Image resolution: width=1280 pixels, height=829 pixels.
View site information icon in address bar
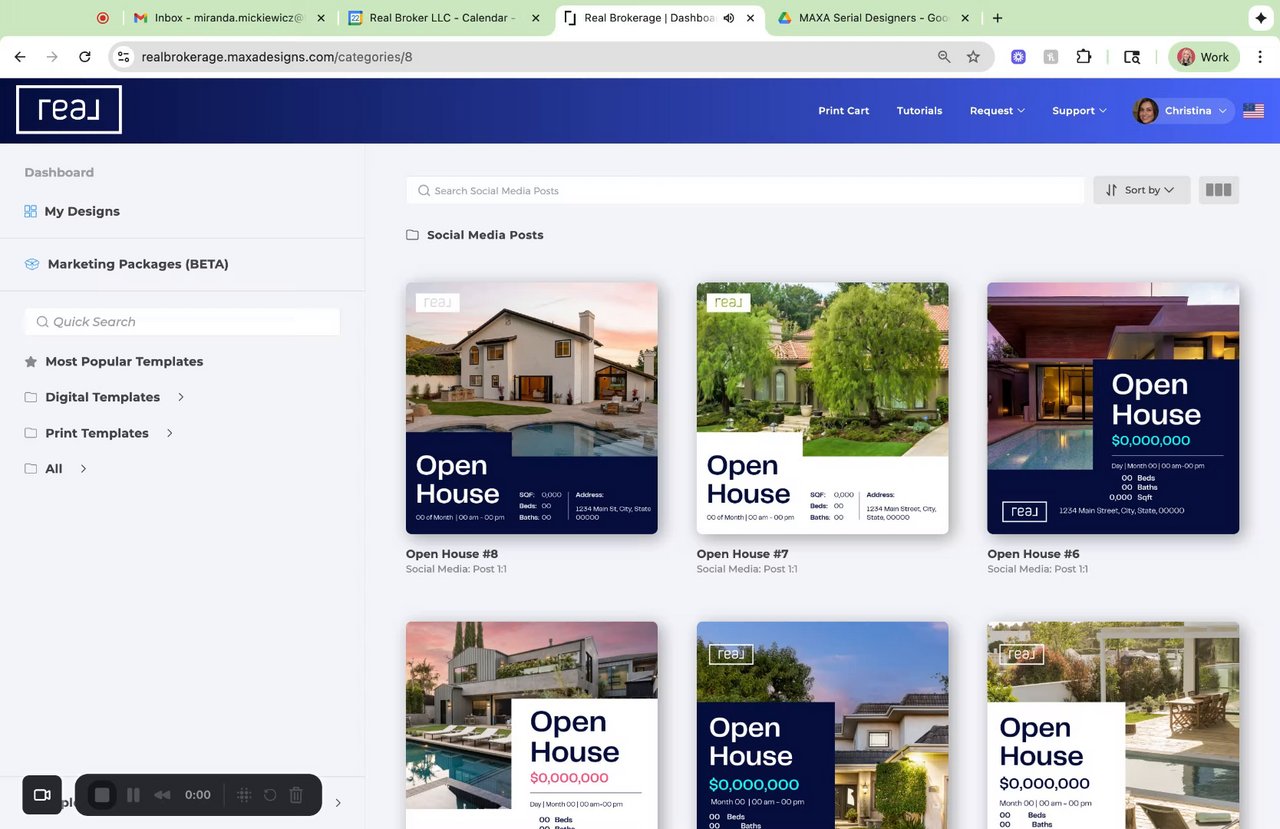[x=123, y=57]
